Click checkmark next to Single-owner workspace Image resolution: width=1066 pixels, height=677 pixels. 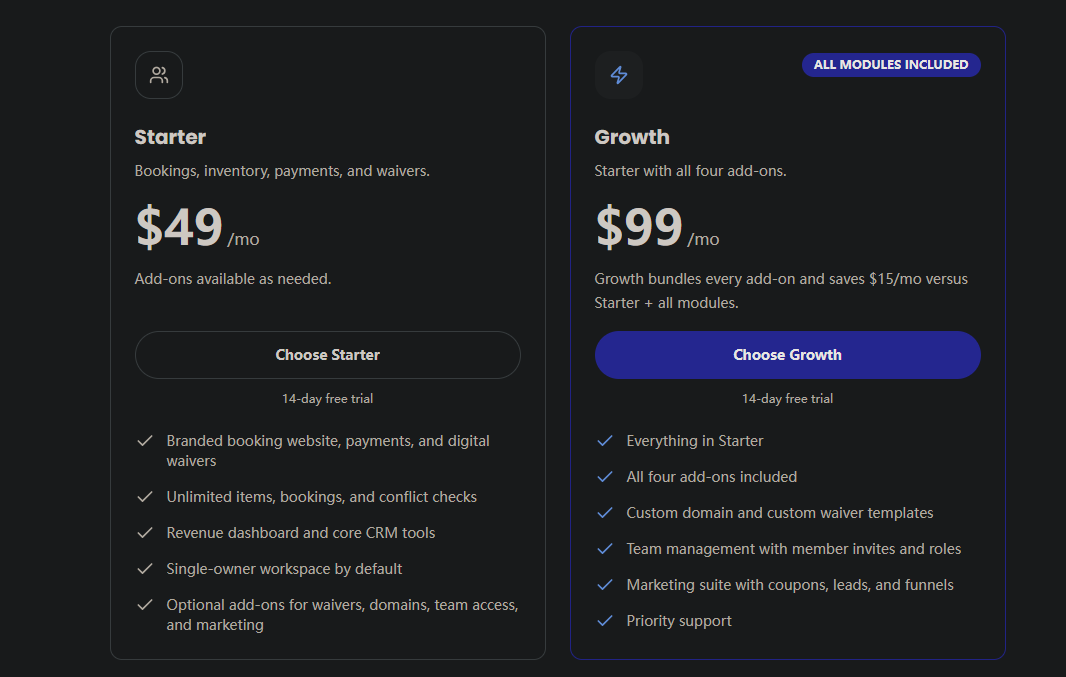pos(145,569)
